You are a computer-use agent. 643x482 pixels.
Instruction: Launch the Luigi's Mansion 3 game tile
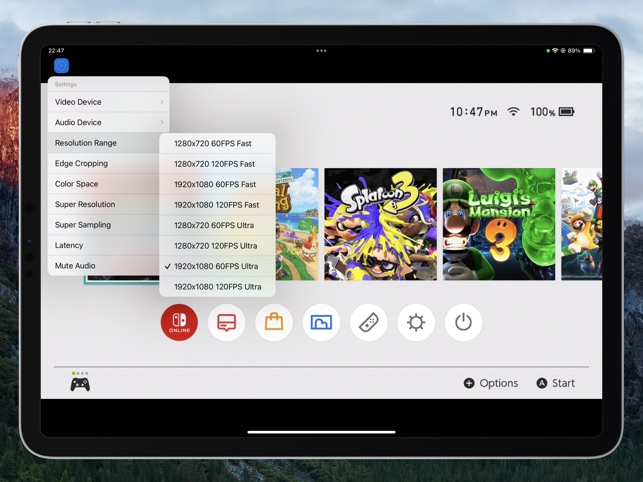pos(499,224)
